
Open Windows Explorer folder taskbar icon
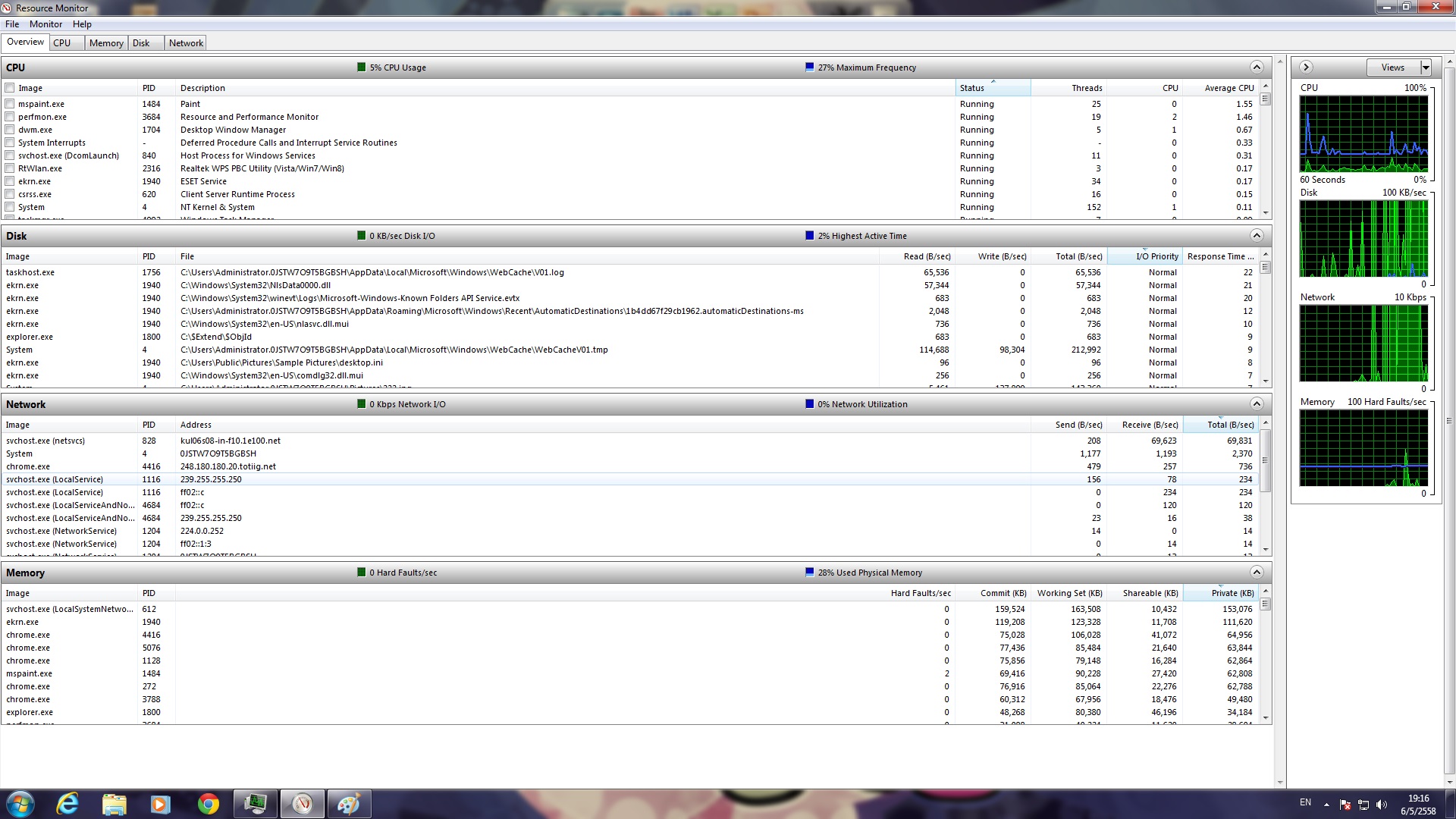point(114,804)
